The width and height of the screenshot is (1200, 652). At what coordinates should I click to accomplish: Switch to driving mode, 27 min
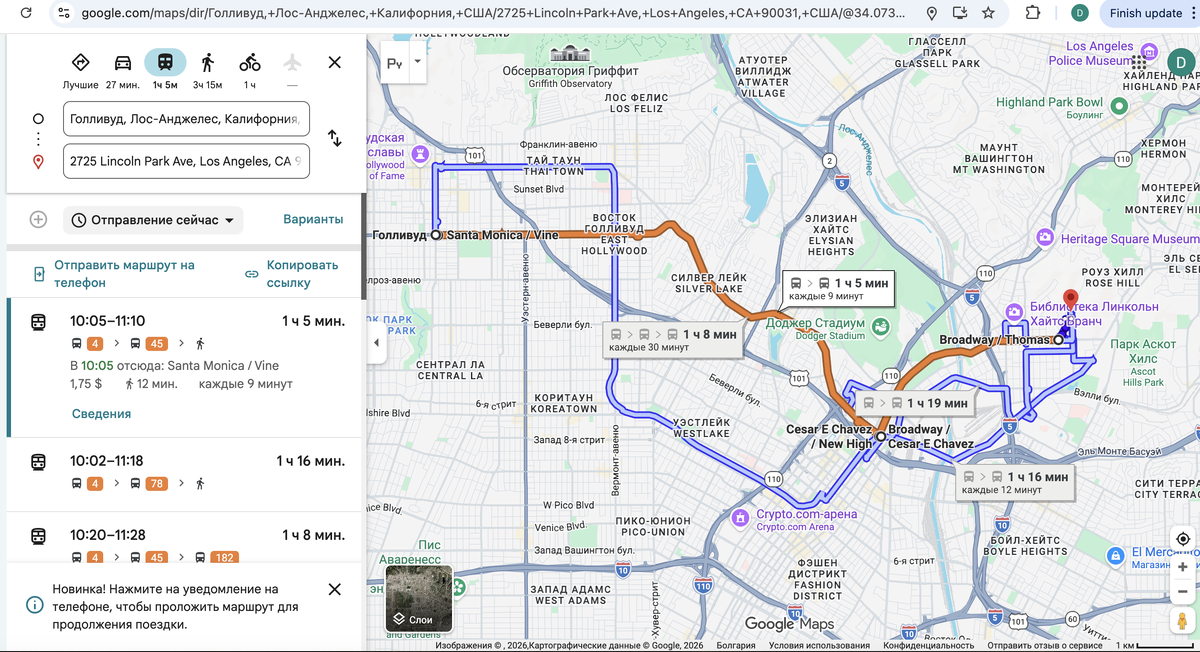pyautogui.click(x=123, y=63)
